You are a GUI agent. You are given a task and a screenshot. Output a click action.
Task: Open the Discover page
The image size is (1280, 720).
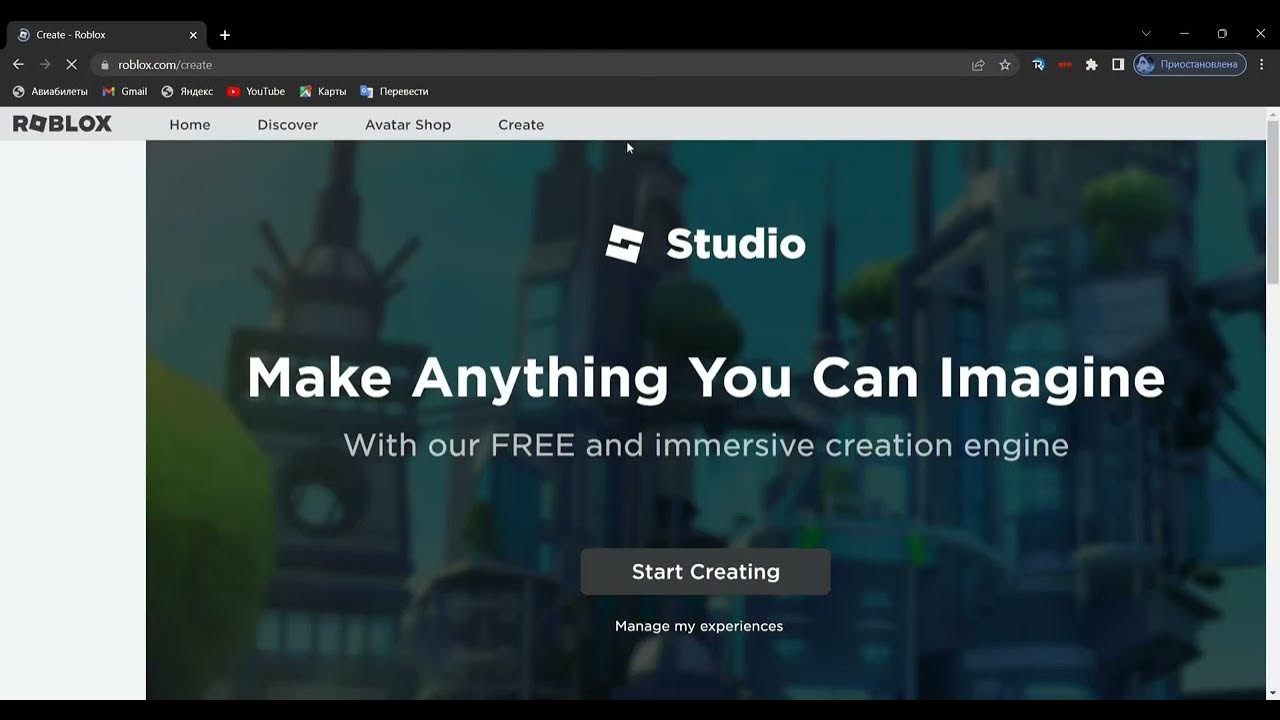[288, 125]
